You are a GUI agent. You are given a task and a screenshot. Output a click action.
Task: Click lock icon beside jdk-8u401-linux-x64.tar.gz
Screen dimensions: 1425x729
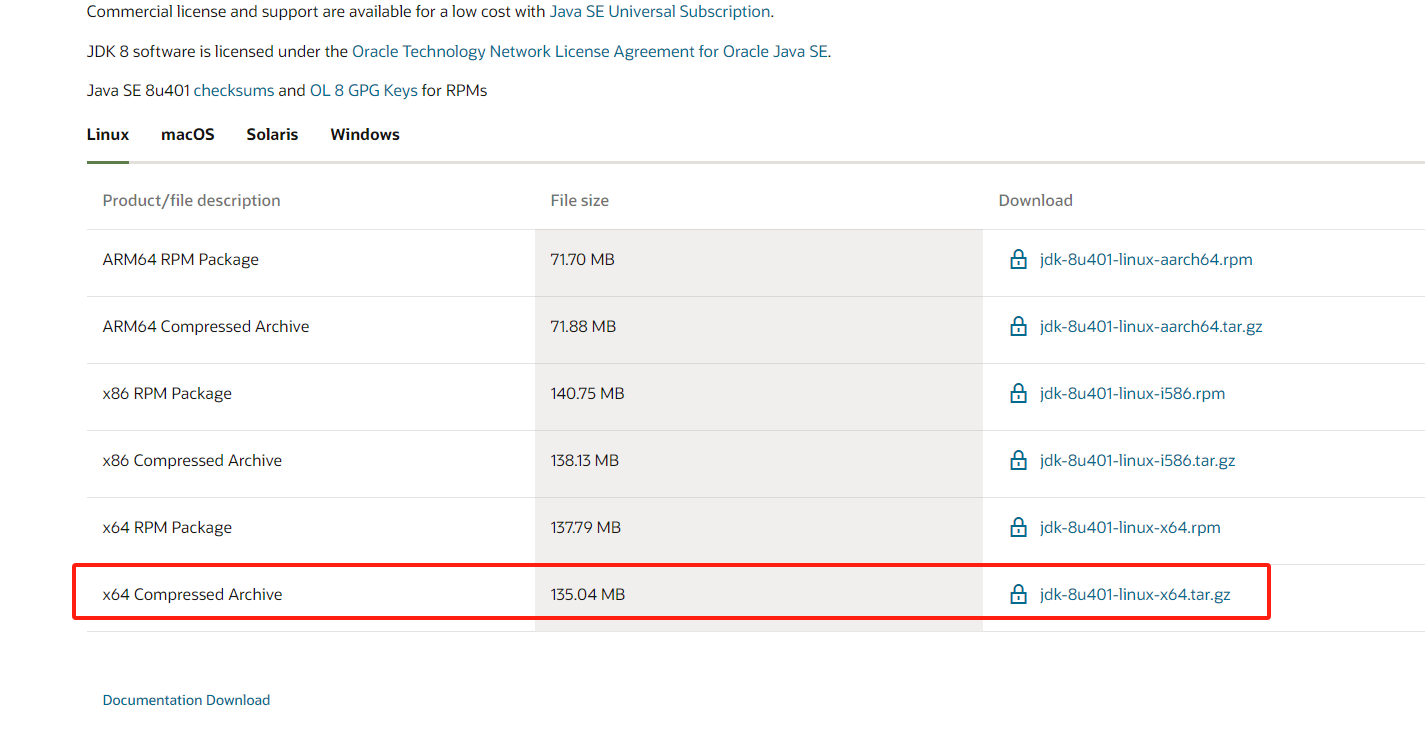coord(1018,595)
